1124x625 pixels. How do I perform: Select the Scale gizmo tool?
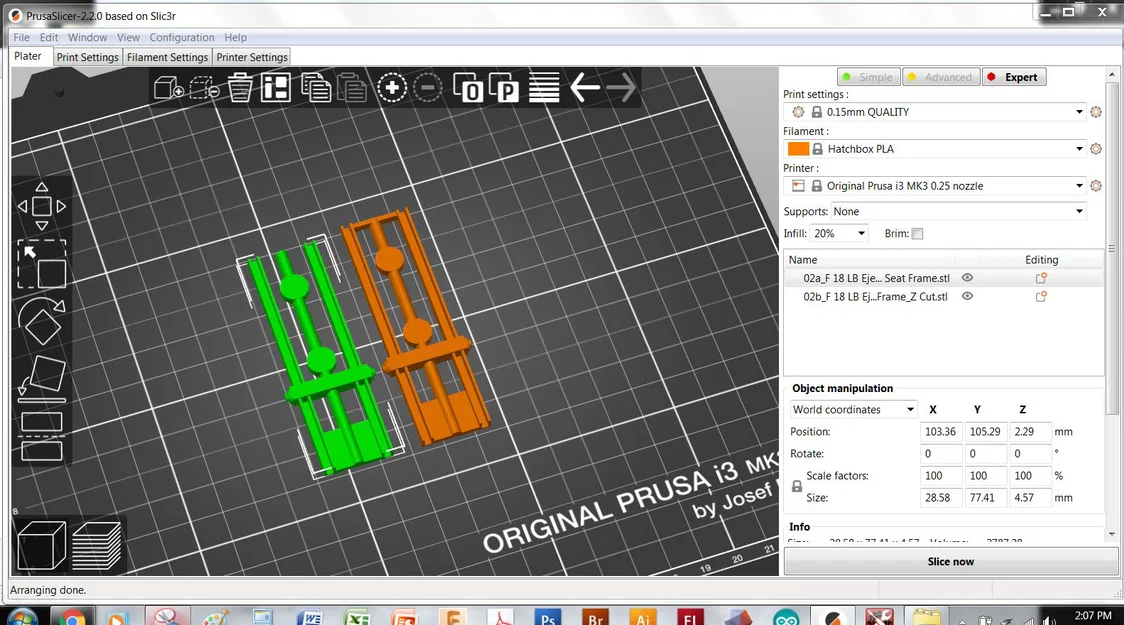point(42,264)
